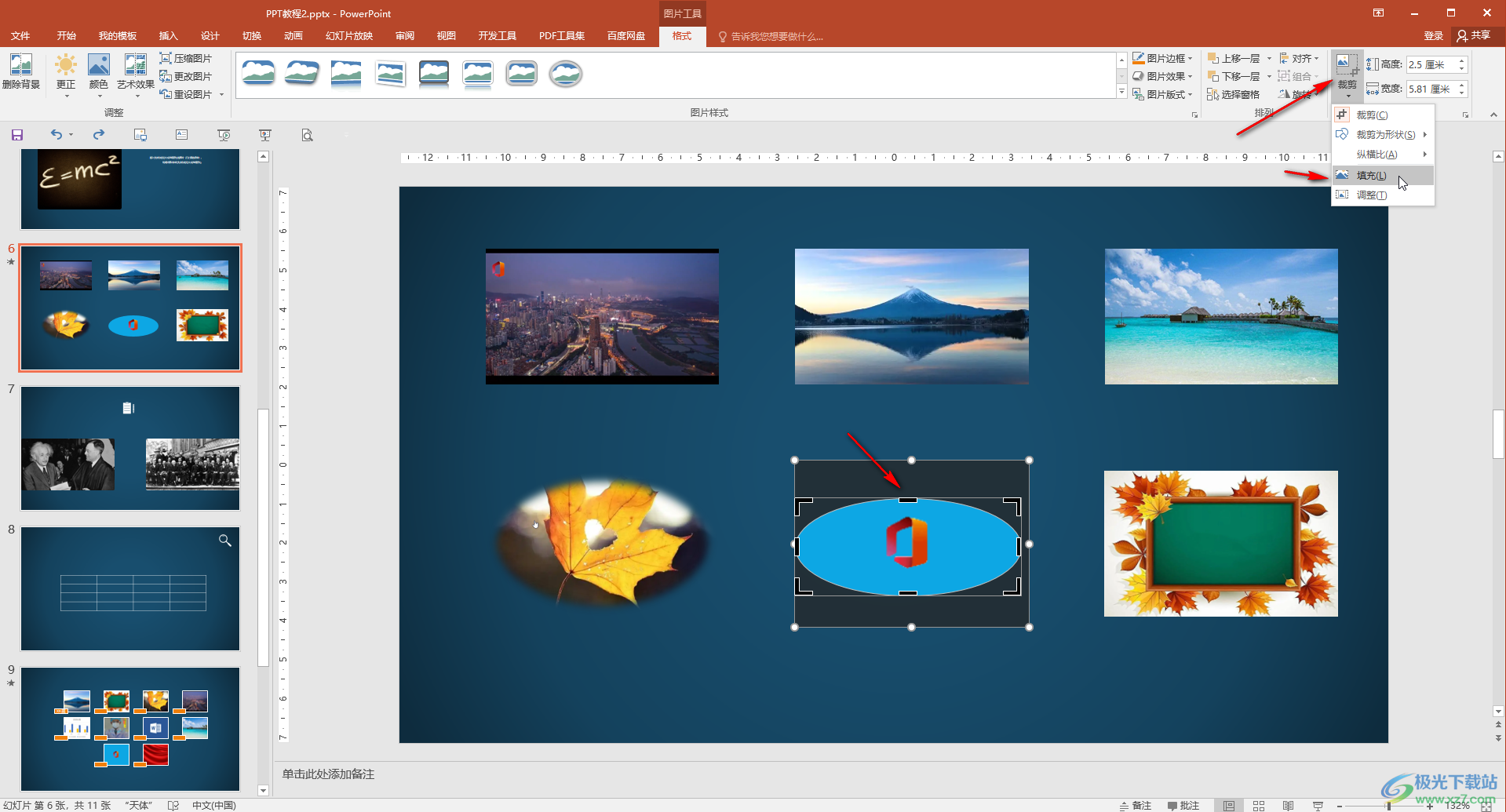Open Picture Layout (图片版式) dropdown
This screenshot has width=1506, height=812.
1162,94
